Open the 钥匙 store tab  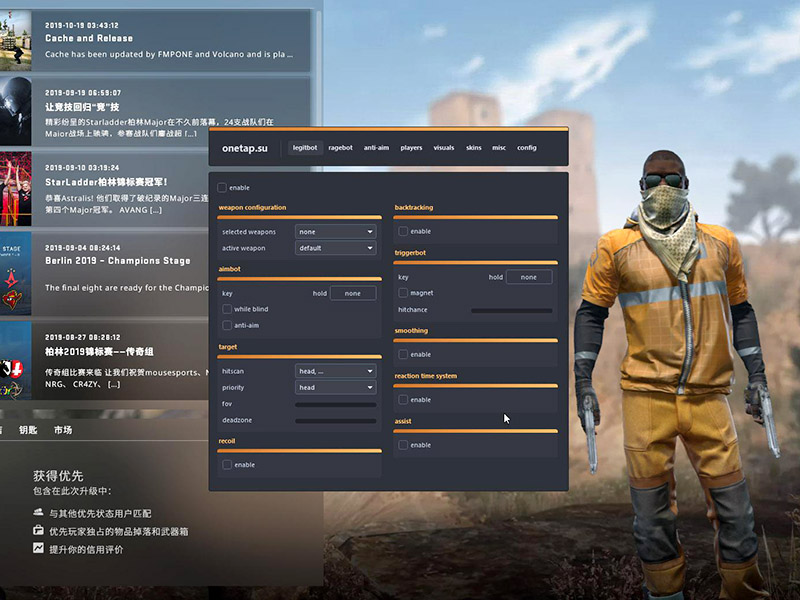pyautogui.click(x=28, y=430)
